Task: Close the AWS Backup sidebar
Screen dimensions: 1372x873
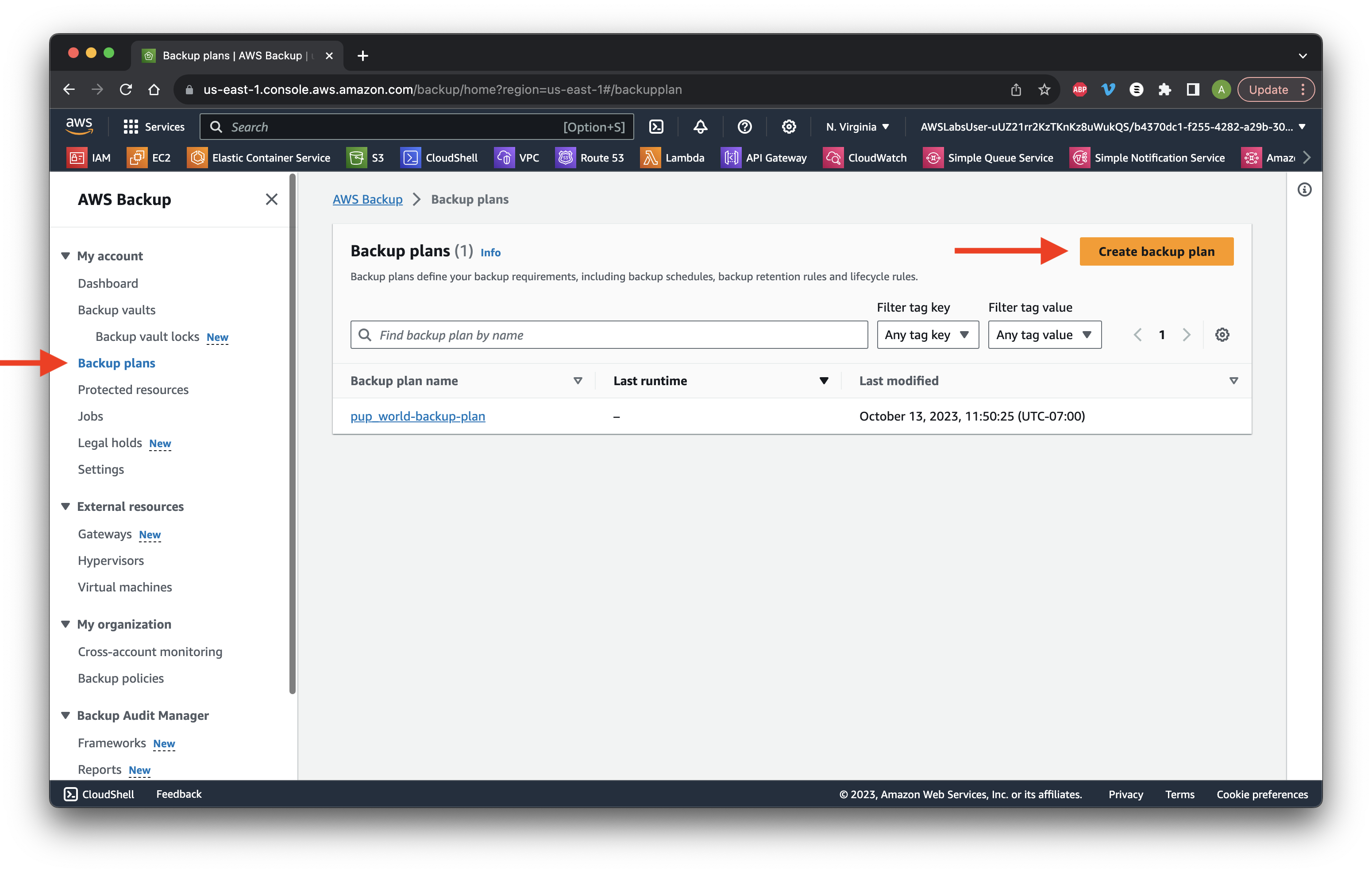Action: point(272,199)
